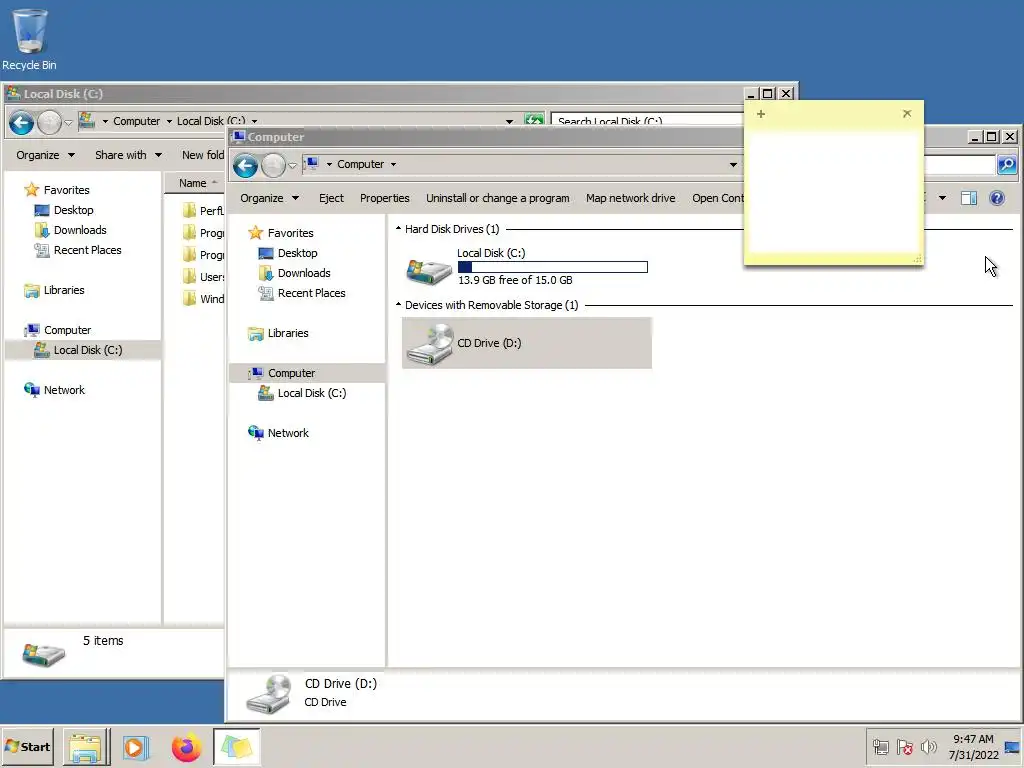Click the clock showing 9:47 AM

[x=973, y=739]
